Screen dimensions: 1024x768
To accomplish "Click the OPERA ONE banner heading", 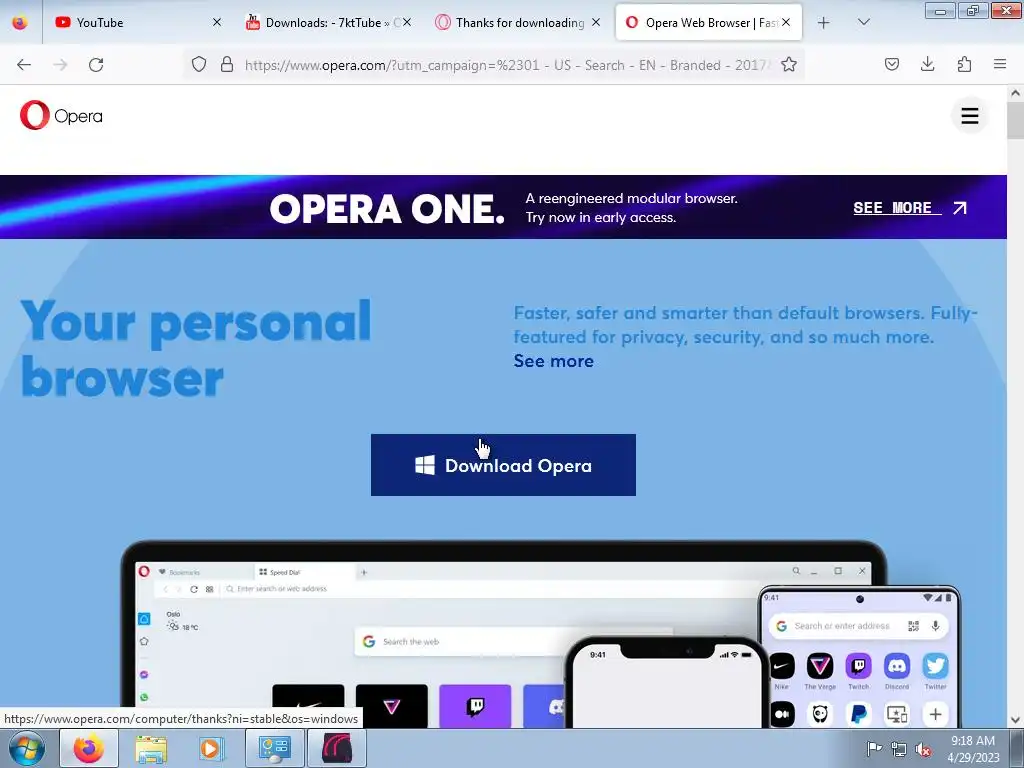I will click(387, 208).
